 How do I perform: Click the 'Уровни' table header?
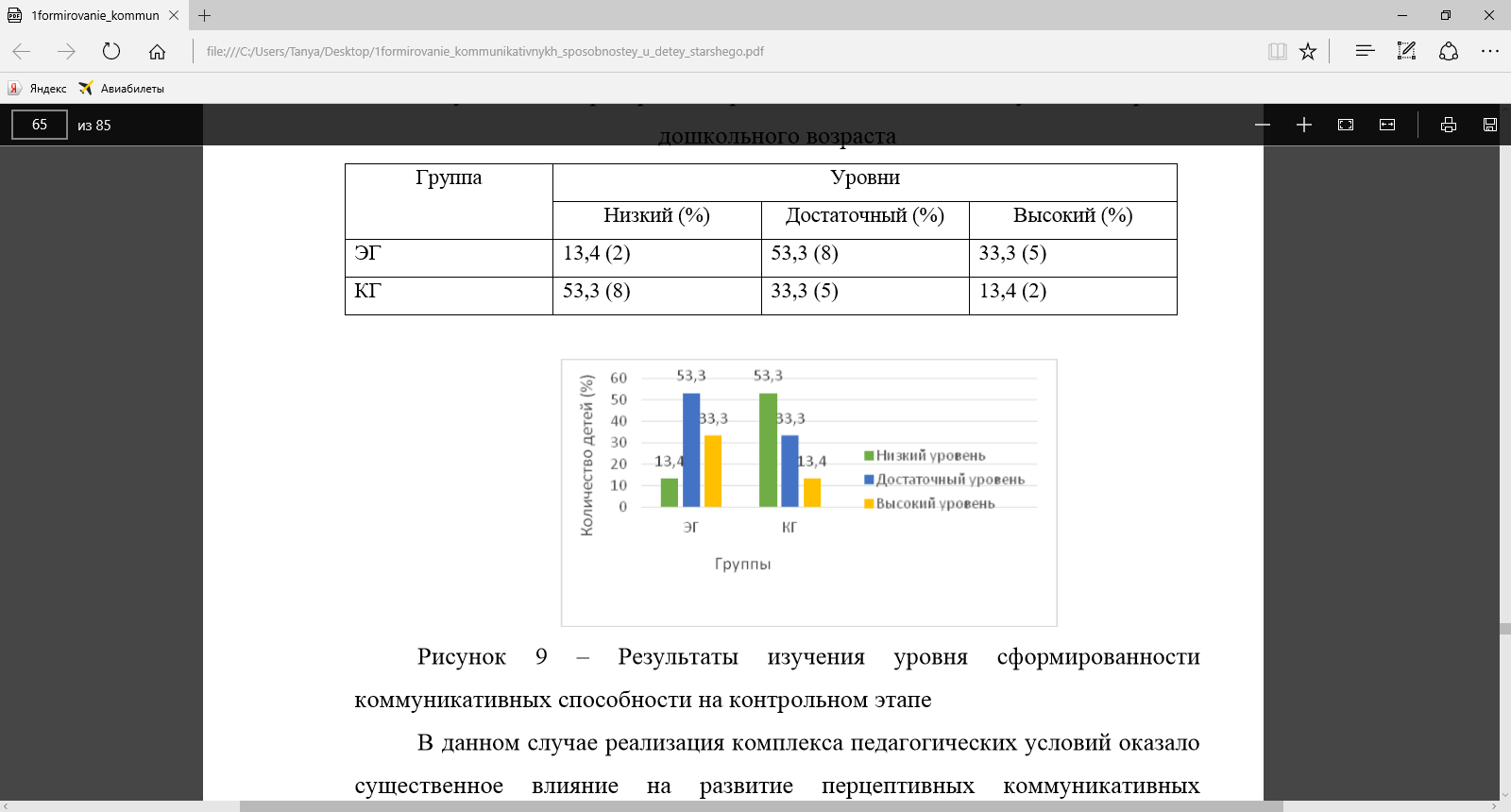(x=865, y=178)
